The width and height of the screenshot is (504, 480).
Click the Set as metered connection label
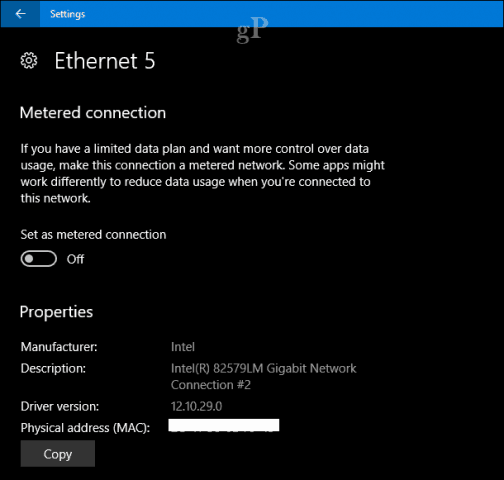[93, 235]
